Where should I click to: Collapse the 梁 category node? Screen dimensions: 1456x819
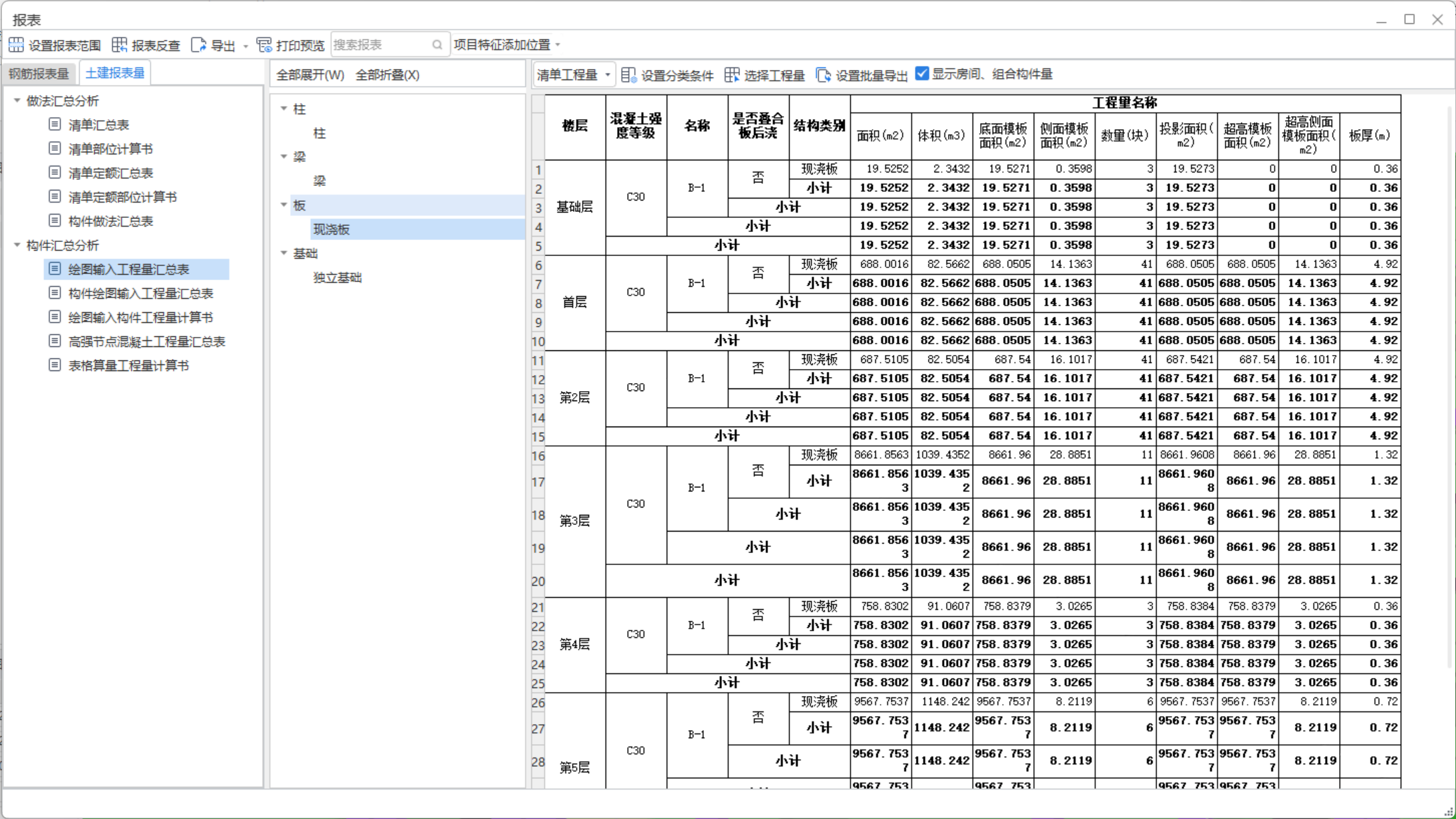click(283, 156)
